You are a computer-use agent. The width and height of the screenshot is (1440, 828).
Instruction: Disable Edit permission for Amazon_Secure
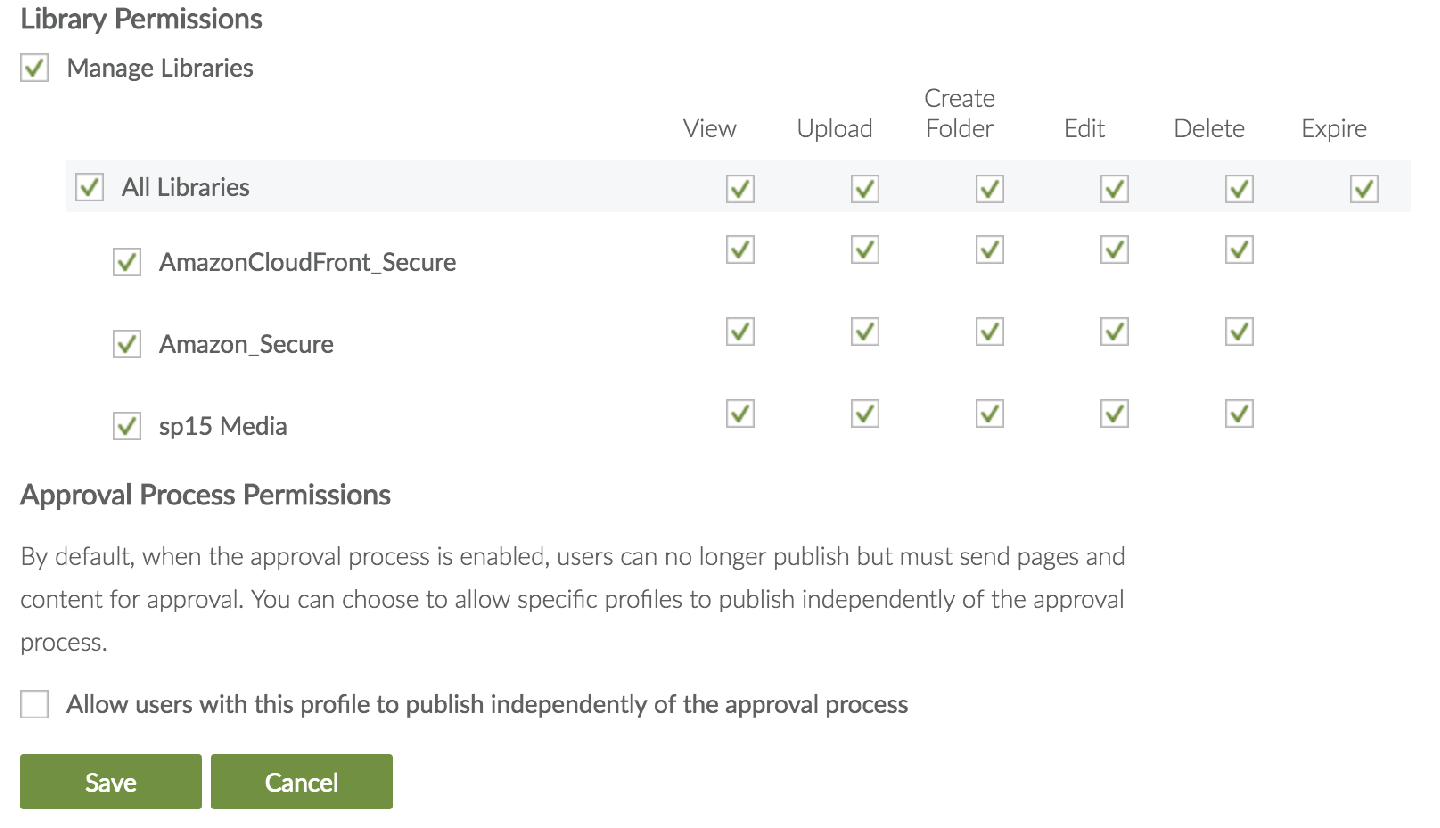point(1114,331)
